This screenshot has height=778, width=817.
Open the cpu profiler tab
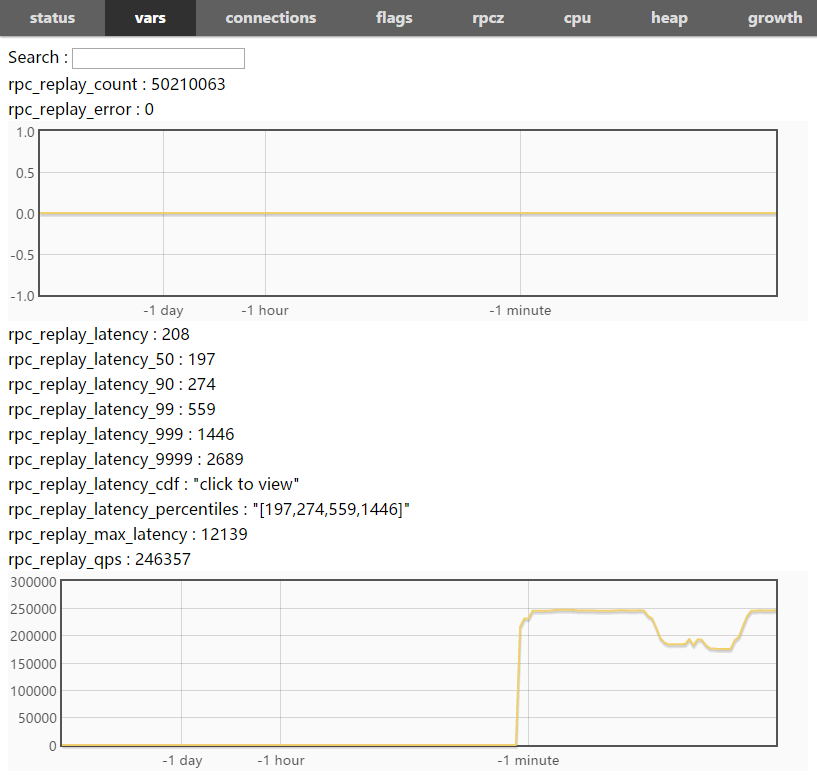[577, 18]
